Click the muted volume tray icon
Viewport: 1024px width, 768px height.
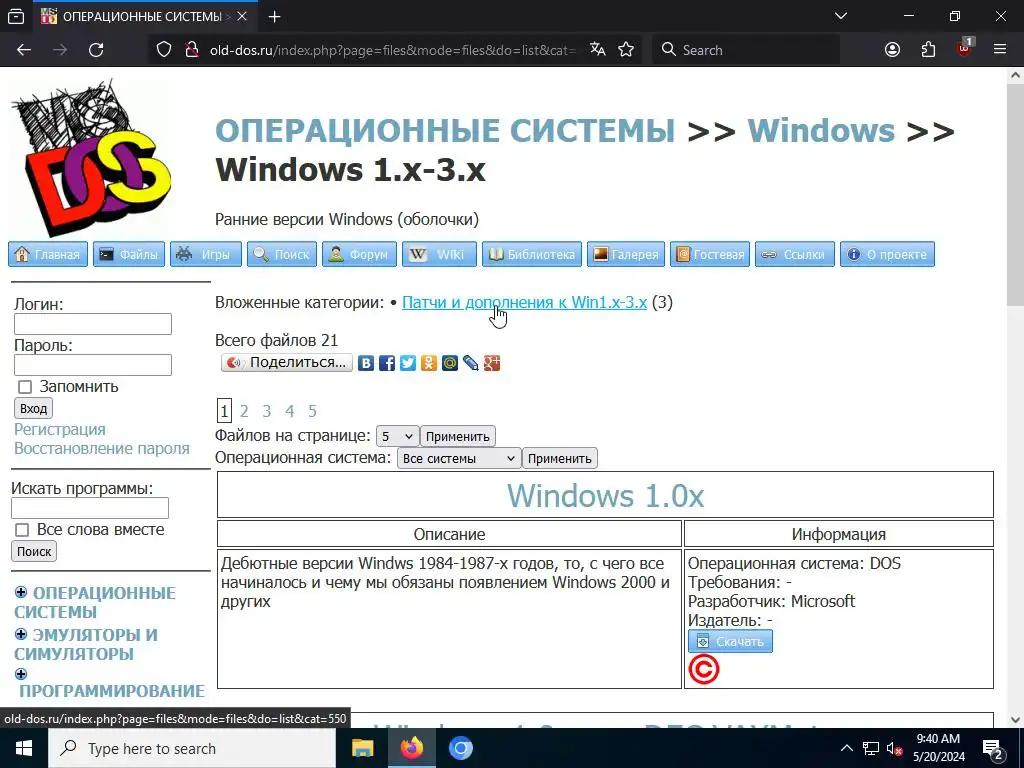click(895, 749)
